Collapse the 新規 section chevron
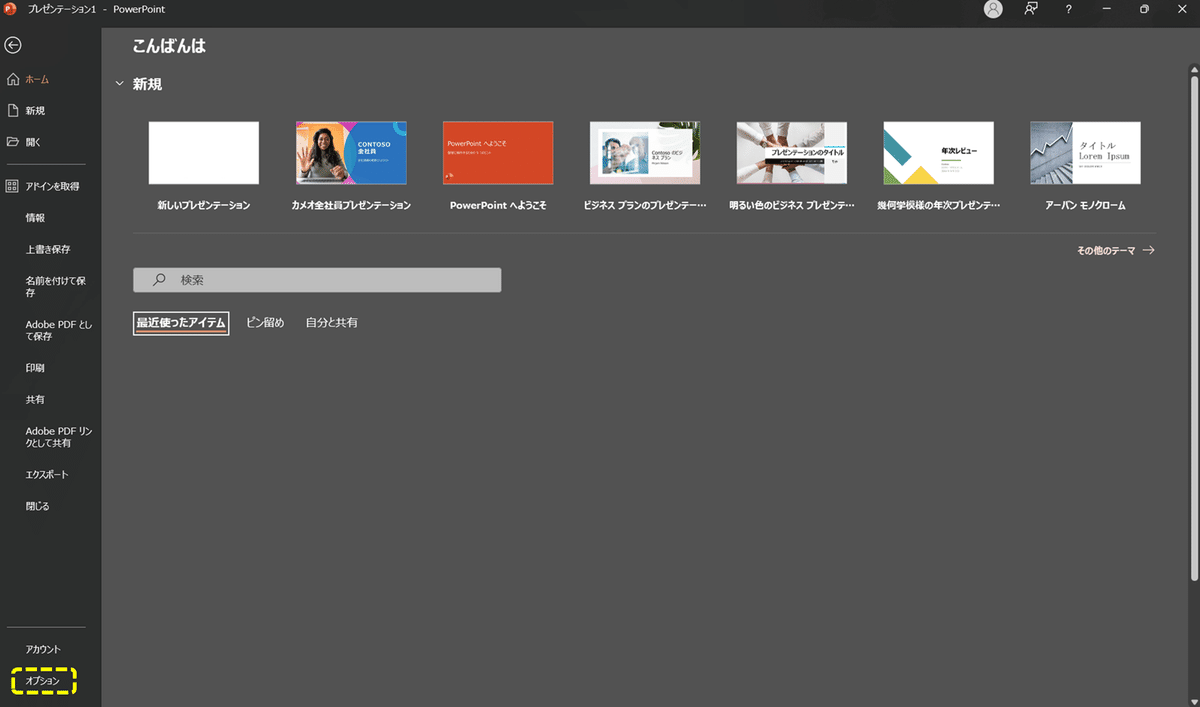Screen dimensions: 1200x707 (120, 84)
